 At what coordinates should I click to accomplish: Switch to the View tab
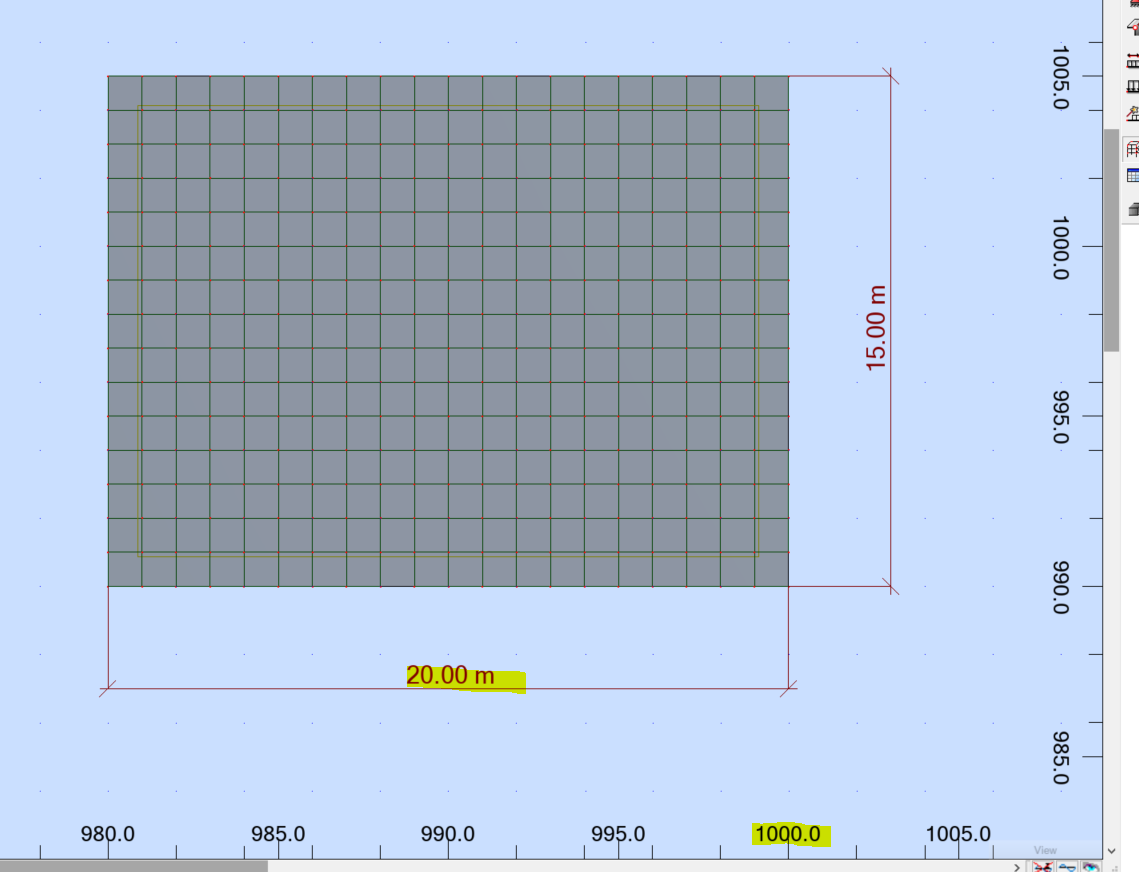[1046, 850]
